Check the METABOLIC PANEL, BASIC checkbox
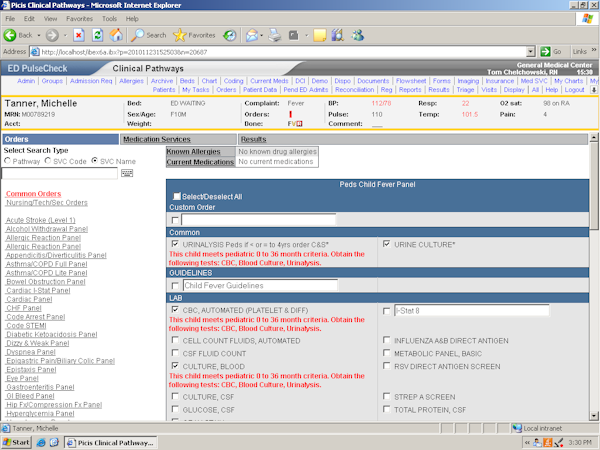Image resolution: width=600 pixels, height=450 pixels. click(x=386, y=353)
